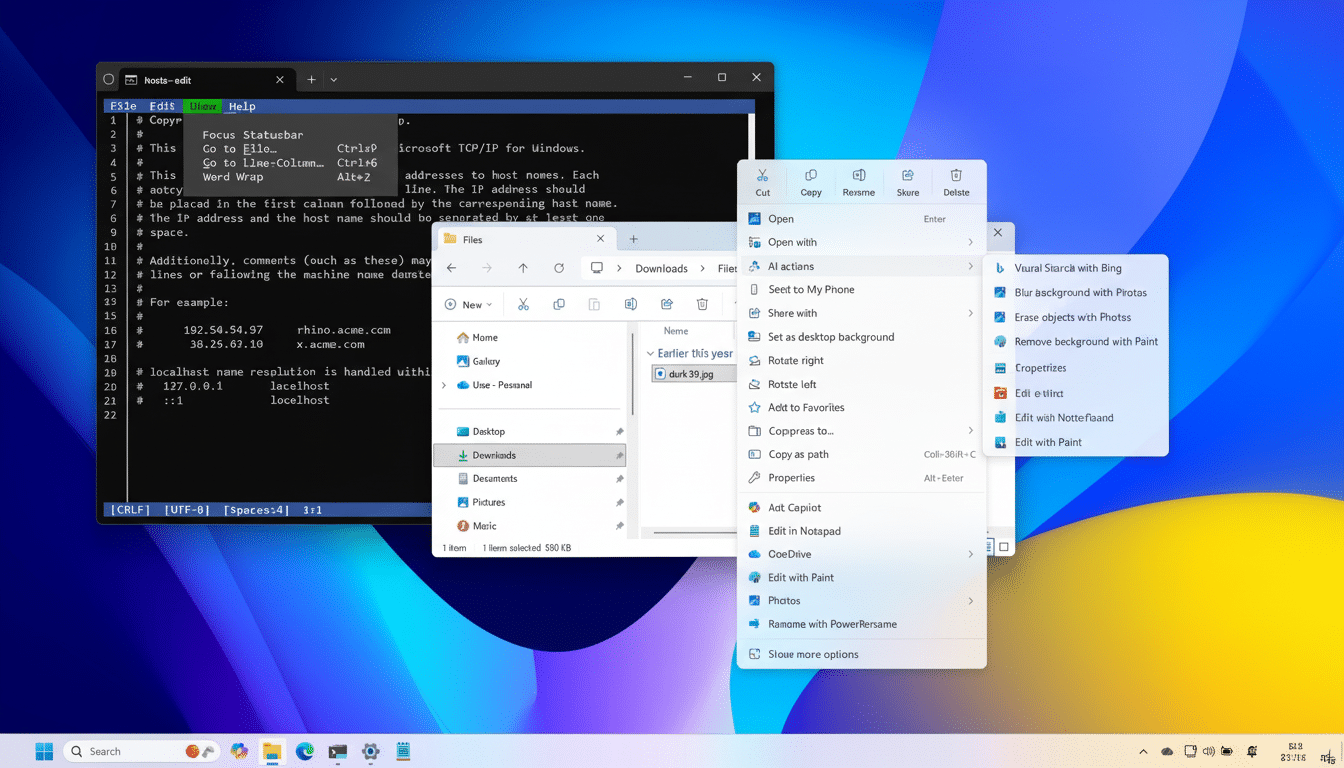Click the Delete trash icon in the context menu
1344x768 pixels.
(956, 181)
